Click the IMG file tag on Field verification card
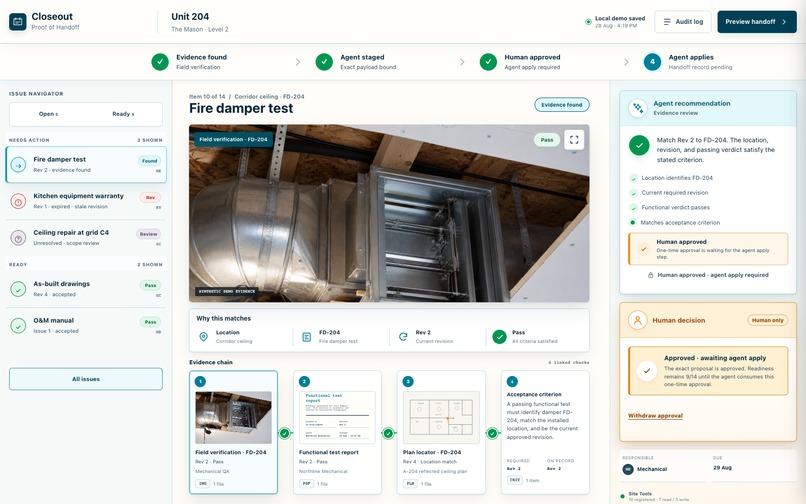 point(203,484)
